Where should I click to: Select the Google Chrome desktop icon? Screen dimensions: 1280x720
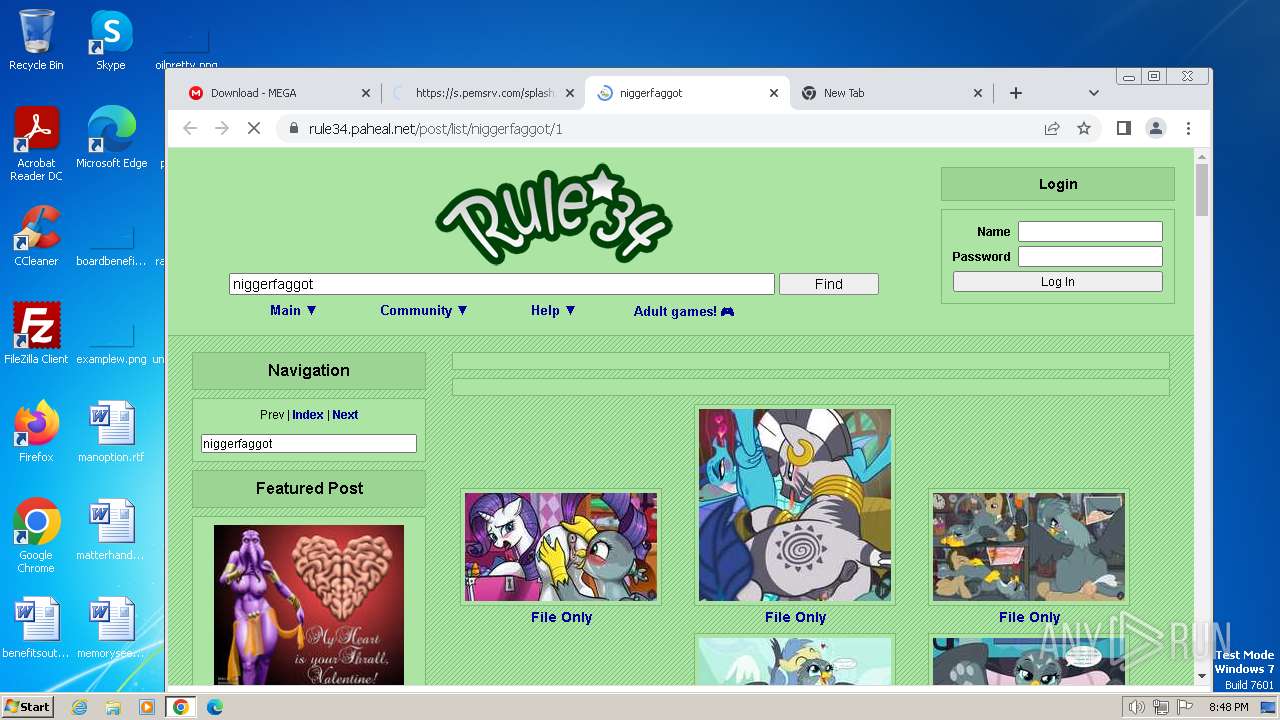pyautogui.click(x=36, y=536)
